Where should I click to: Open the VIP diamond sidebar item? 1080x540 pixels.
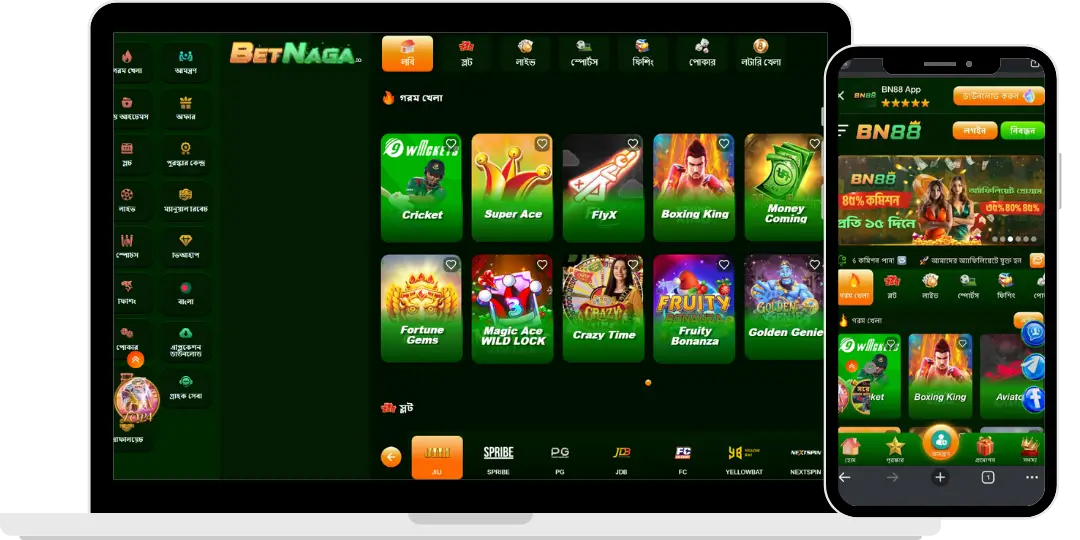pos(185,247)
